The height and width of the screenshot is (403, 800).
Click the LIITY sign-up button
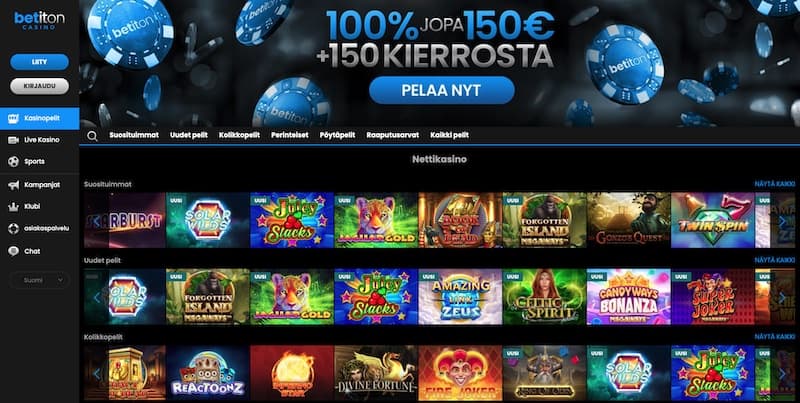39,62
